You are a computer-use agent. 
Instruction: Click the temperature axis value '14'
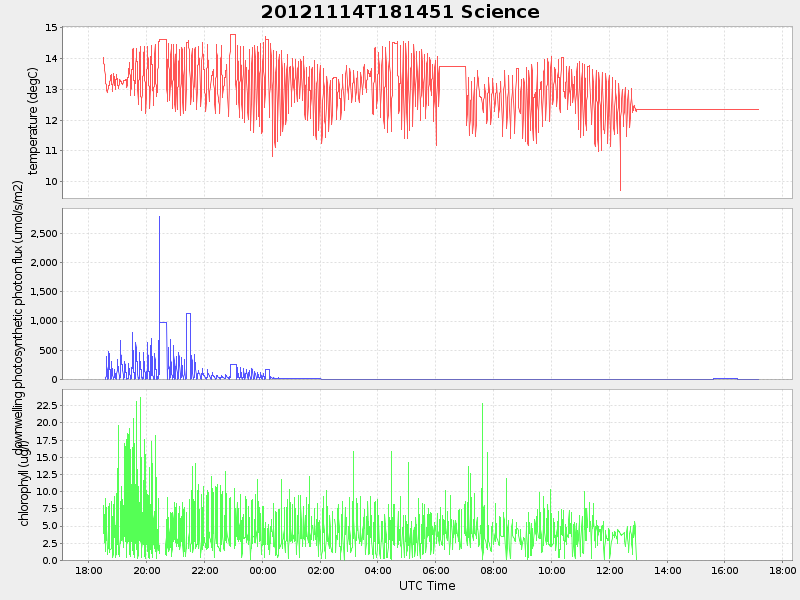point(52,59)
